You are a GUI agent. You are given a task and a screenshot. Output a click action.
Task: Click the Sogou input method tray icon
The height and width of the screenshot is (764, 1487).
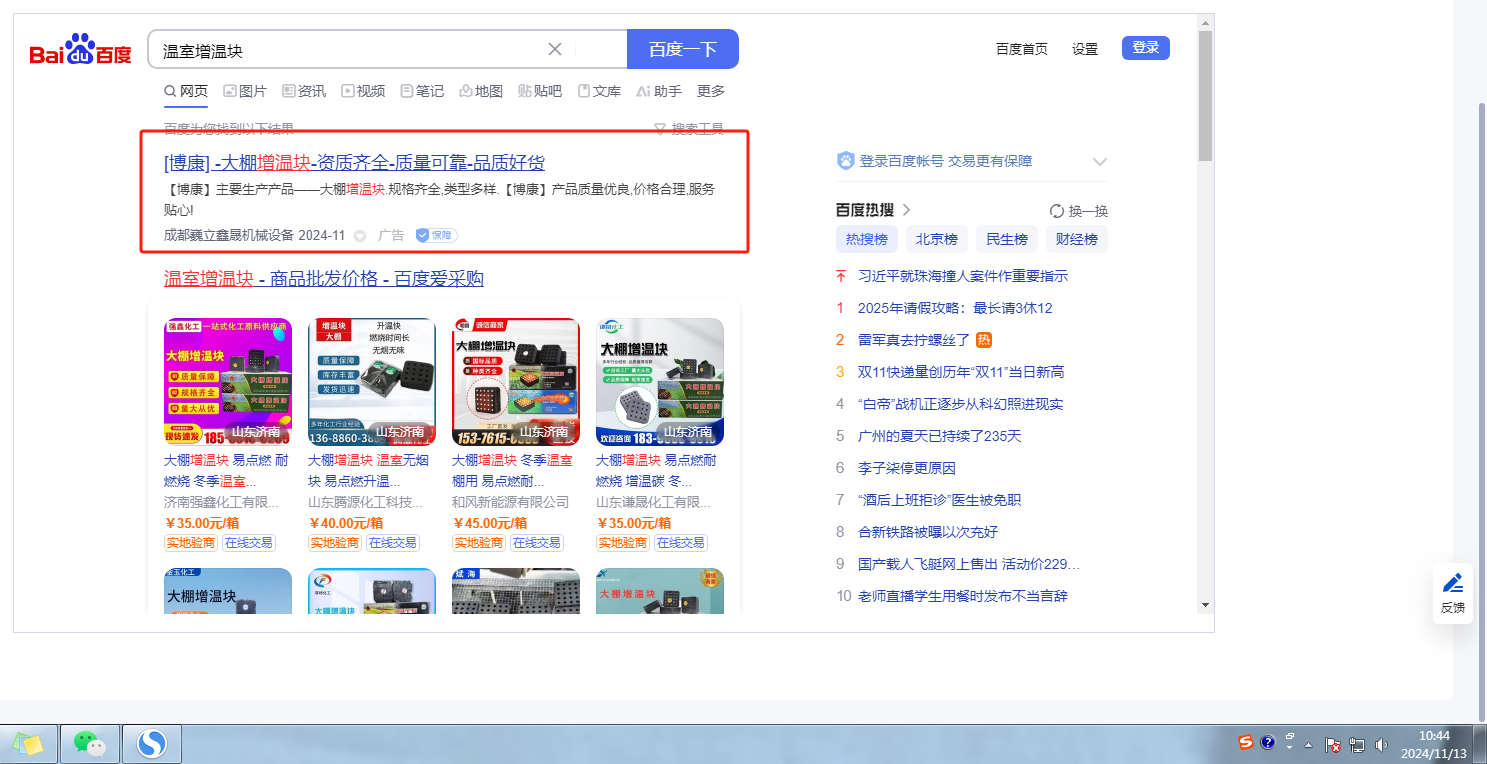point(1245,742)
